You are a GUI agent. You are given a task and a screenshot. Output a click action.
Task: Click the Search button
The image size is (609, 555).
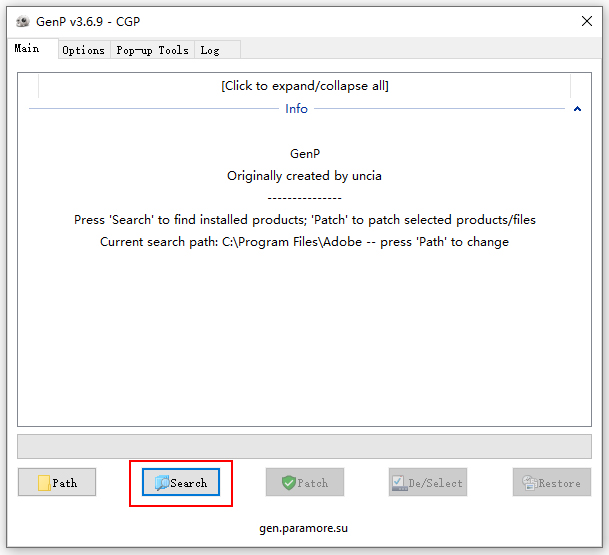181,482
